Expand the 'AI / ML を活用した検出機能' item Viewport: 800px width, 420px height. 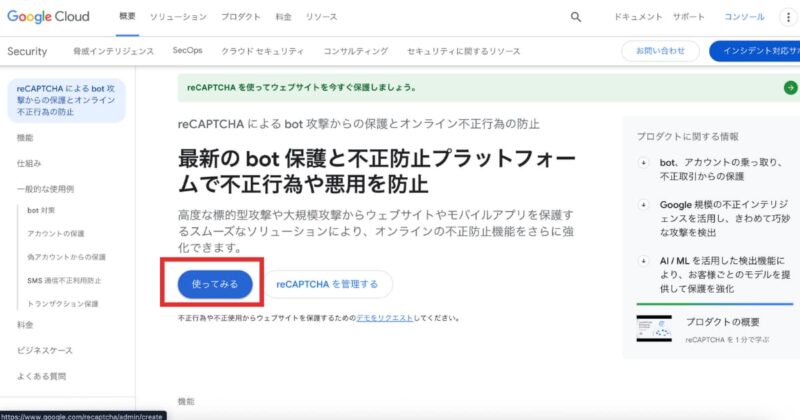643,261
